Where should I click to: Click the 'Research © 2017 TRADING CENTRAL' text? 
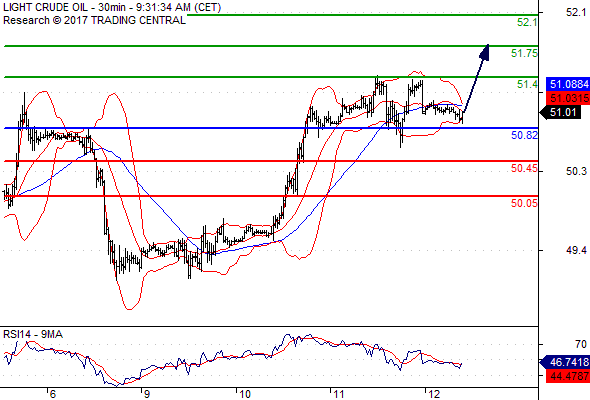coord(94,20)
